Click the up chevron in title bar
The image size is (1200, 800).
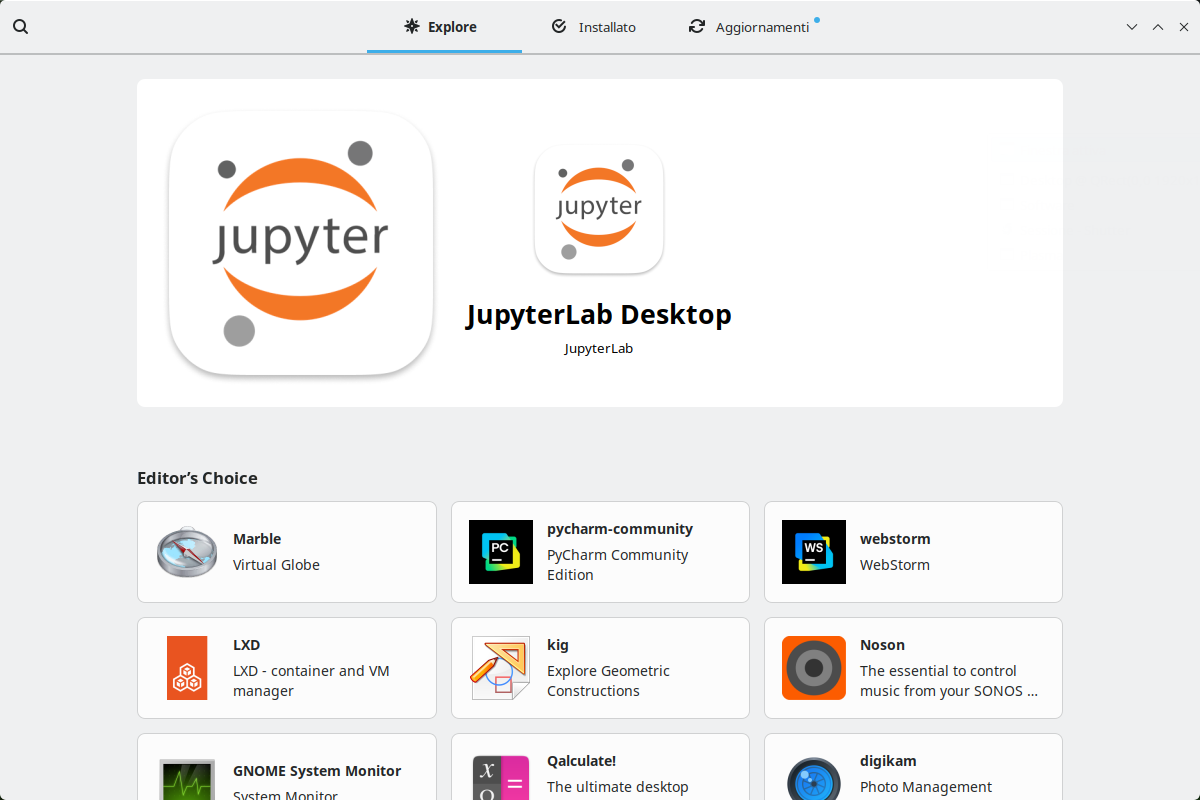[x=1158, y=27]
